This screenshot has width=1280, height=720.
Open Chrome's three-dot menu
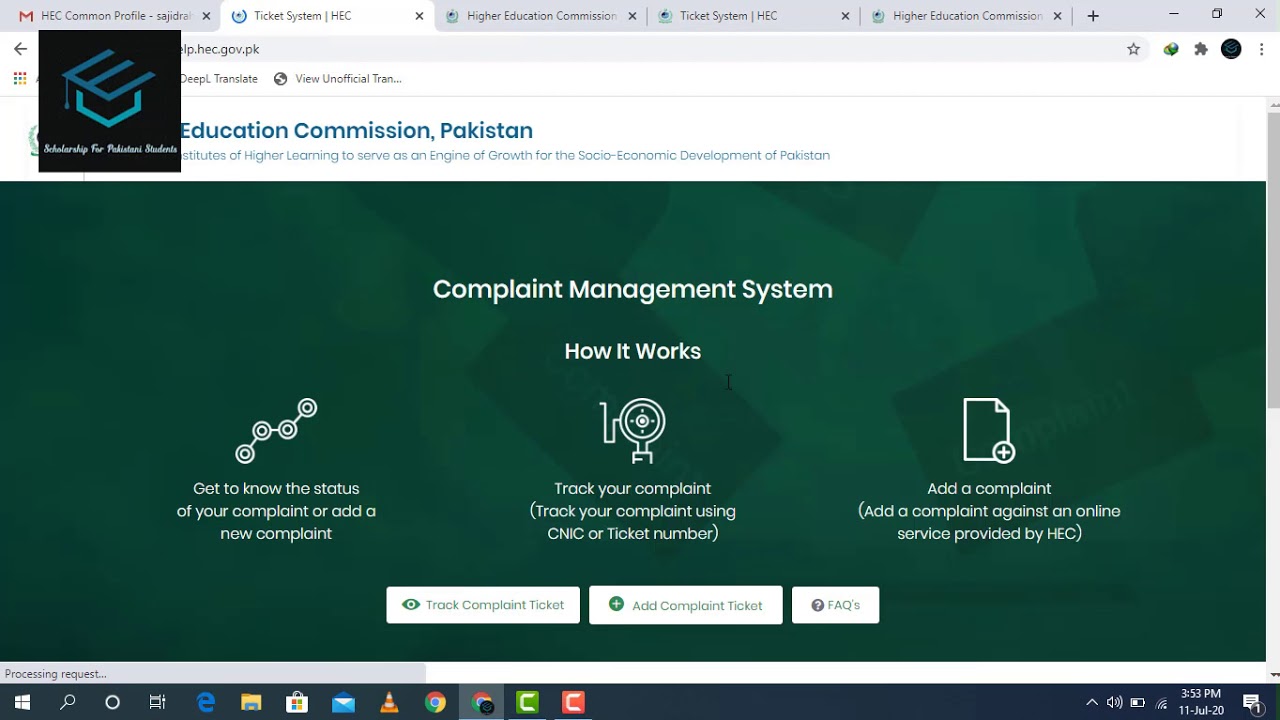(x=1261, y=49)
